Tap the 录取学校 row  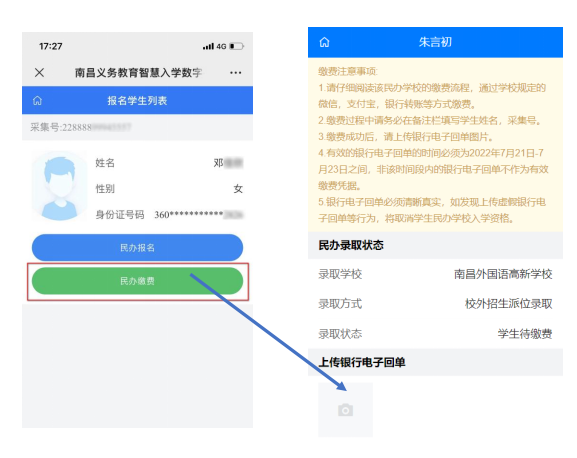pyautogui.click(x=435, y=274)
